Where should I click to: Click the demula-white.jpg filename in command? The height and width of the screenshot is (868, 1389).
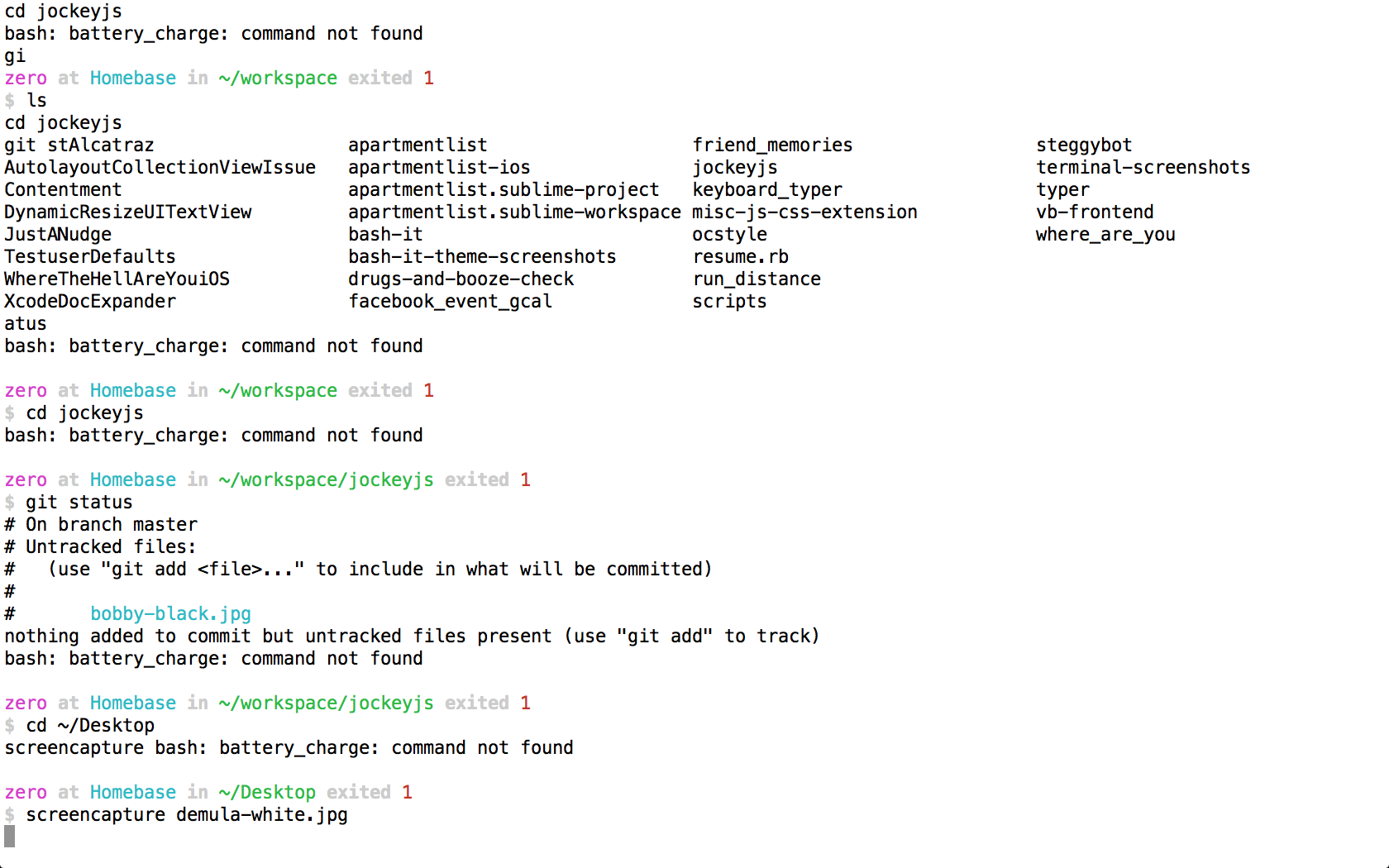(x=261, y=814)
